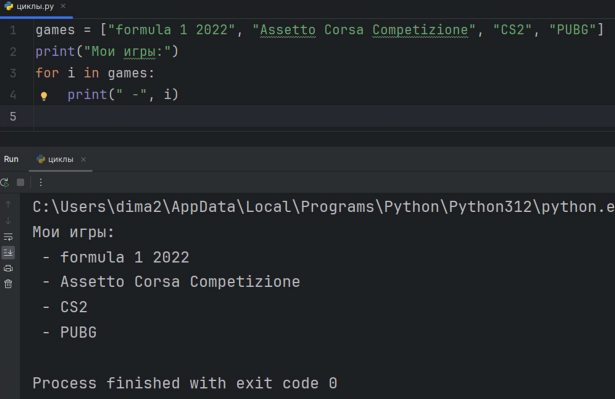Click line number 1 in the gutter

pos(13,30)
